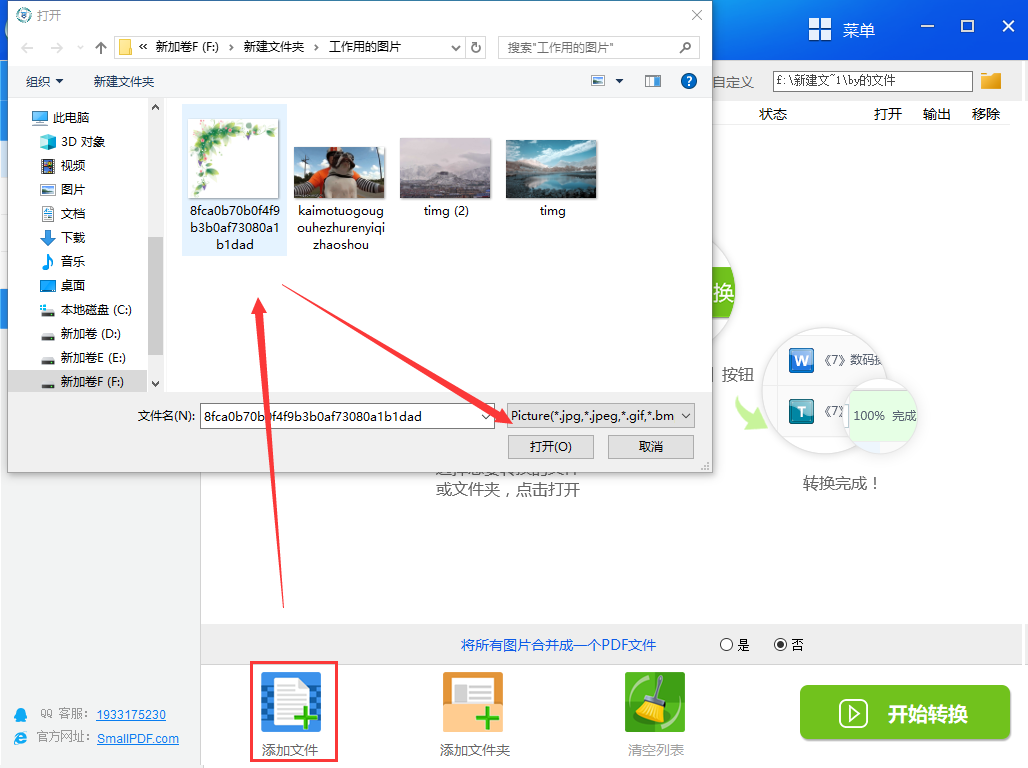The width and height of the screenshot is (1028, 768).
Task: Click the 新建文件夹 toolbar button
Action: (124, 81)
